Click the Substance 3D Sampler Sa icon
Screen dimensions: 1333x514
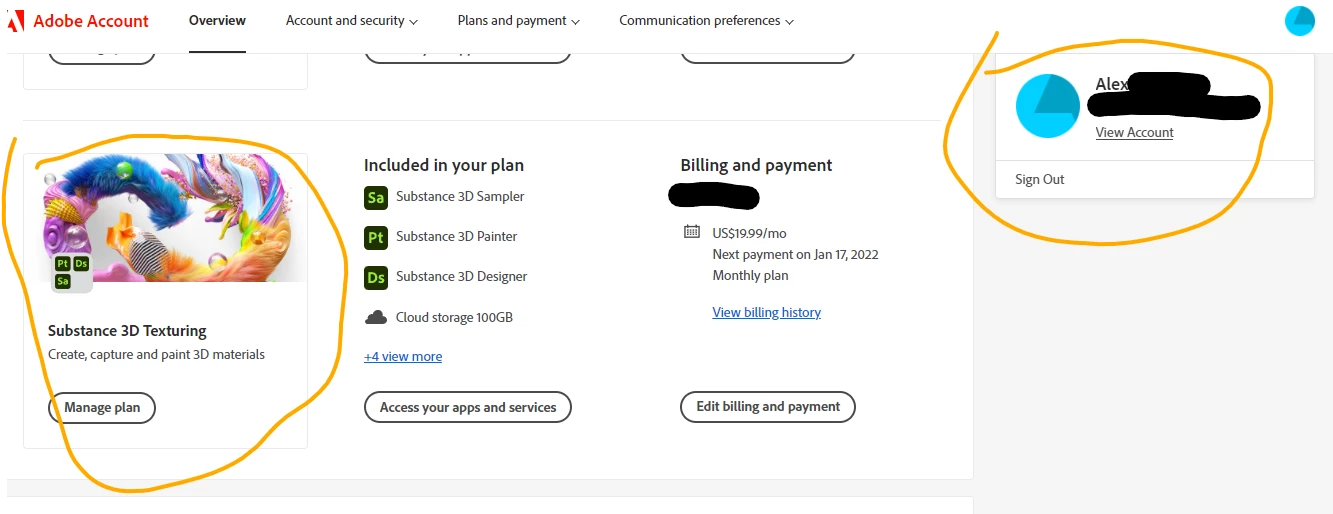tap(375, 197)
